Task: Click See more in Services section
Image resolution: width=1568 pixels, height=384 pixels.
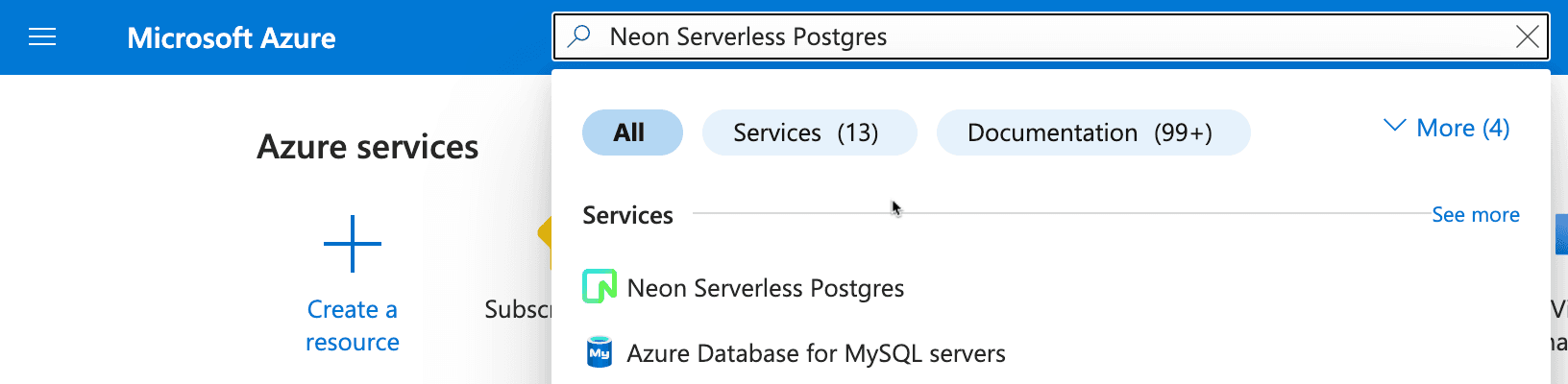Action: click(1475, 215)
